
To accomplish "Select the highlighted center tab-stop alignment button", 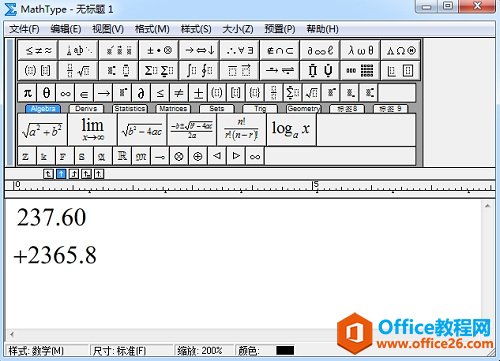I will 61,174.
